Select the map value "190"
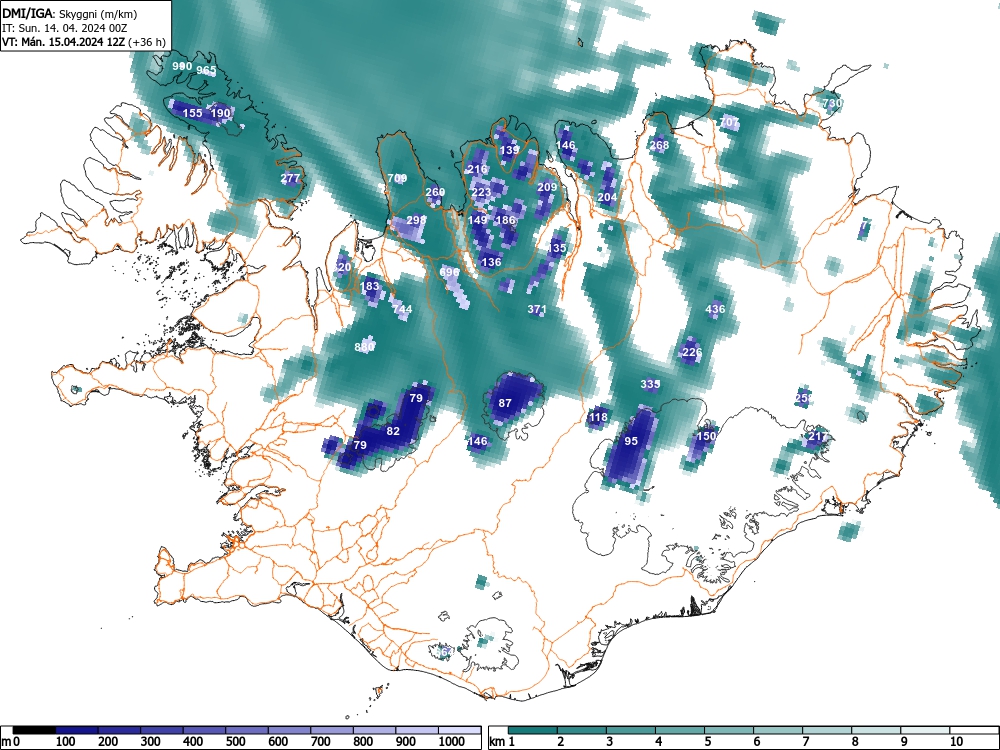1000x750 pixels. (x=220, y=113)
